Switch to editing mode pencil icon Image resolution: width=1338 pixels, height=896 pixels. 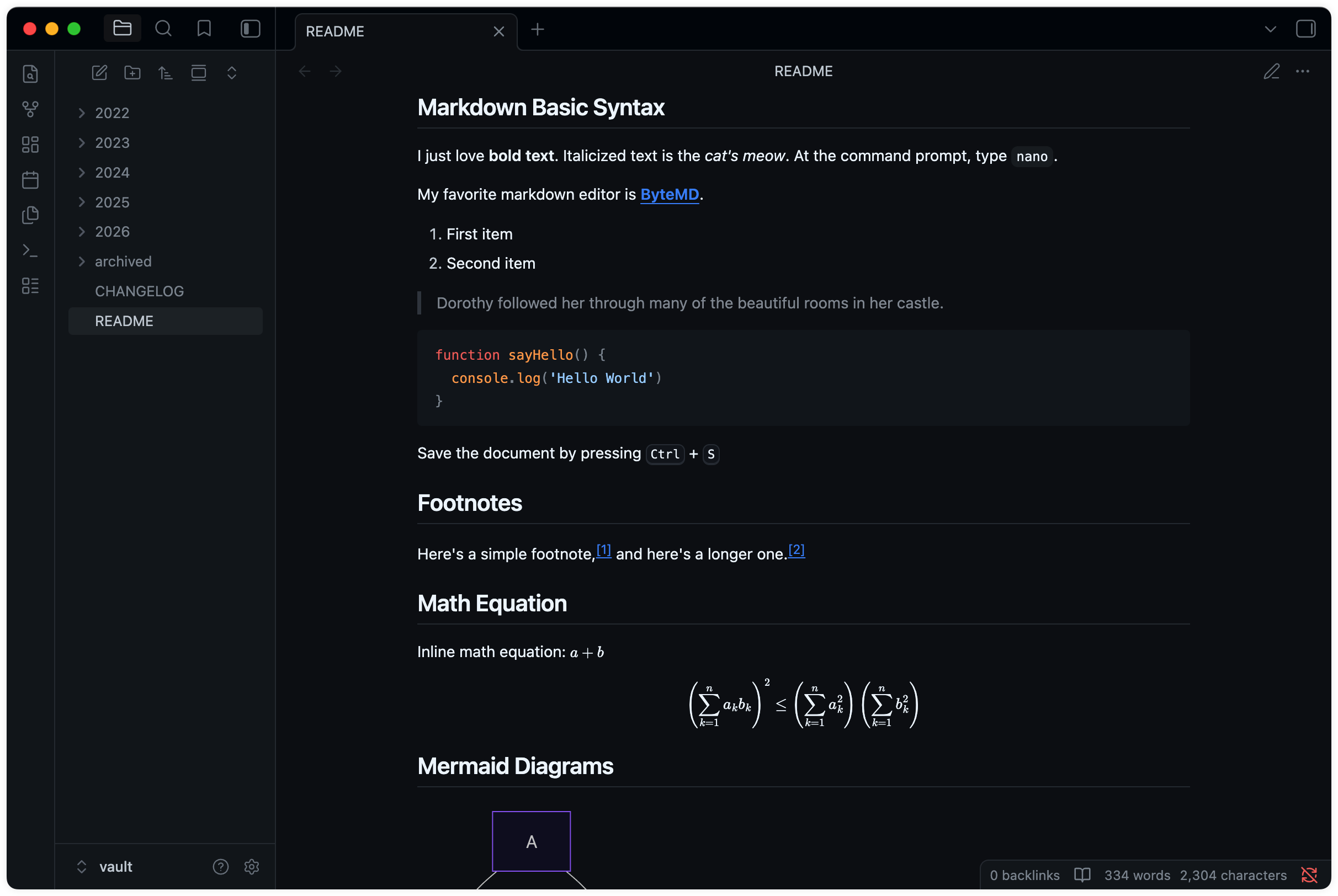coord(1271,71)
